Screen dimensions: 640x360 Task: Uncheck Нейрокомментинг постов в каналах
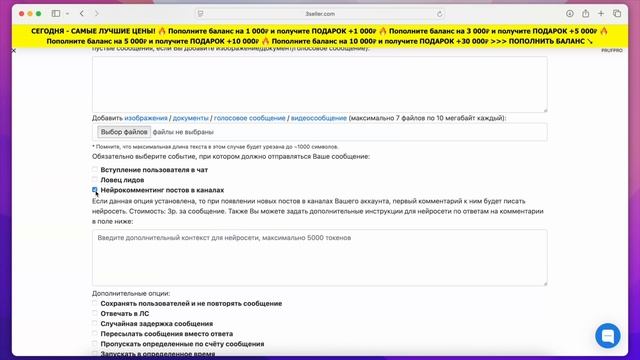pos(95,190)
